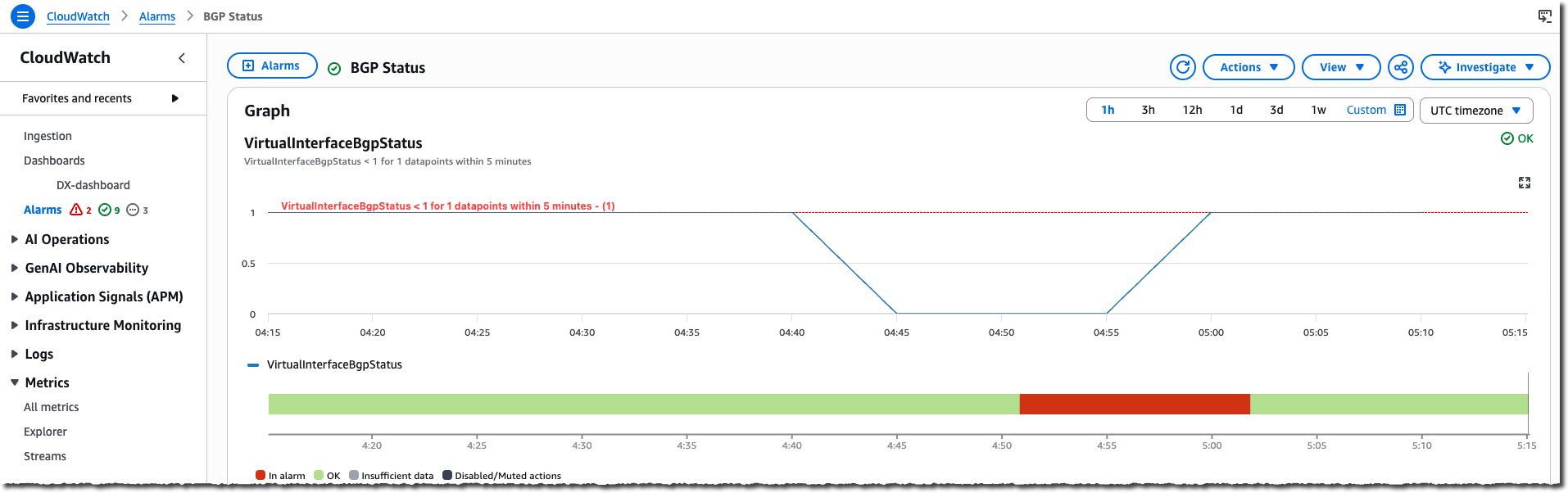Click the BGP Status breadcrumb text

(x=233, y=16)
